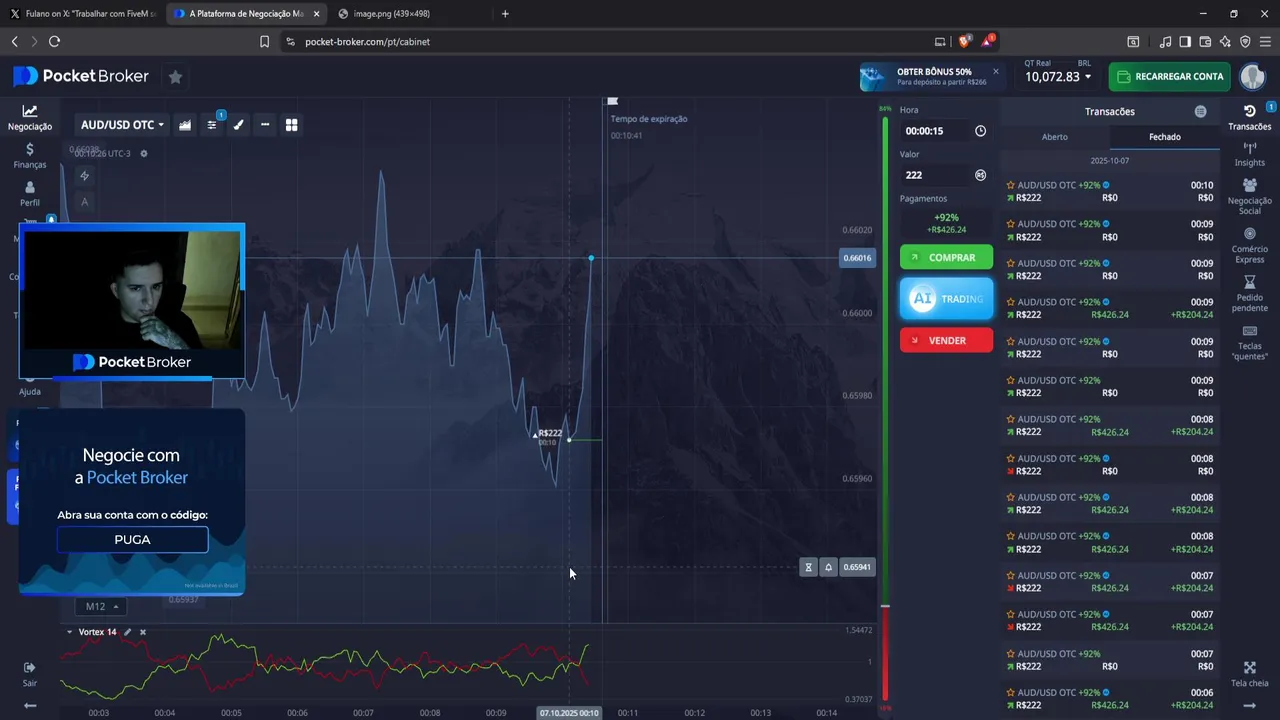Open indicators settings sliders icon
1280x720 pixels.
[212, 125]
